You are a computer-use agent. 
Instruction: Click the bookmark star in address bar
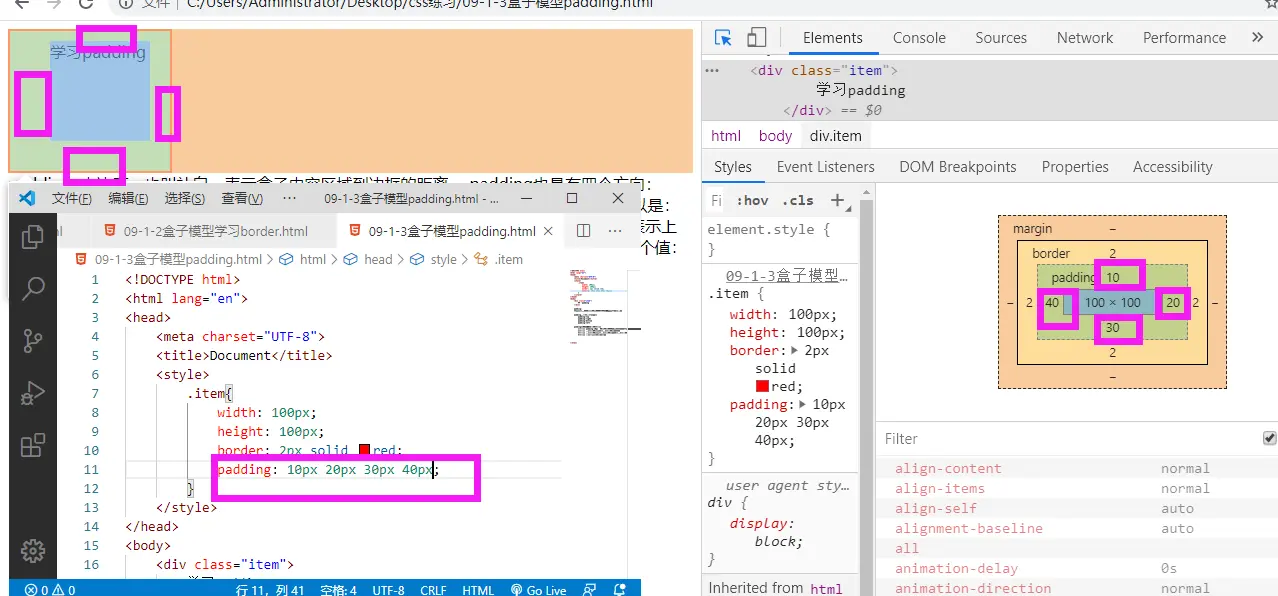tap(1271, 4)
